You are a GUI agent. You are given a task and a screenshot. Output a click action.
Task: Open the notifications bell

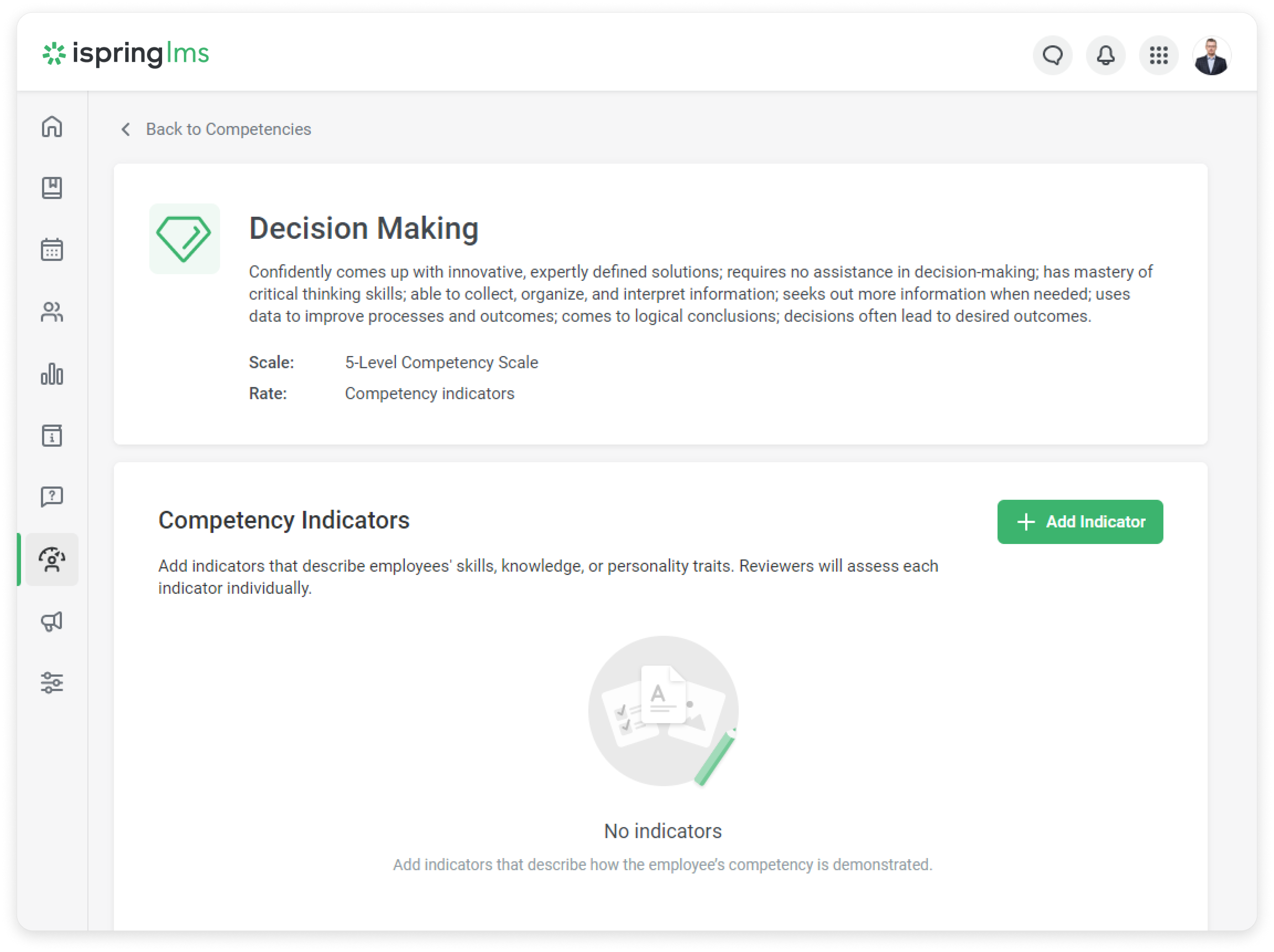[x=1105, y=55]
